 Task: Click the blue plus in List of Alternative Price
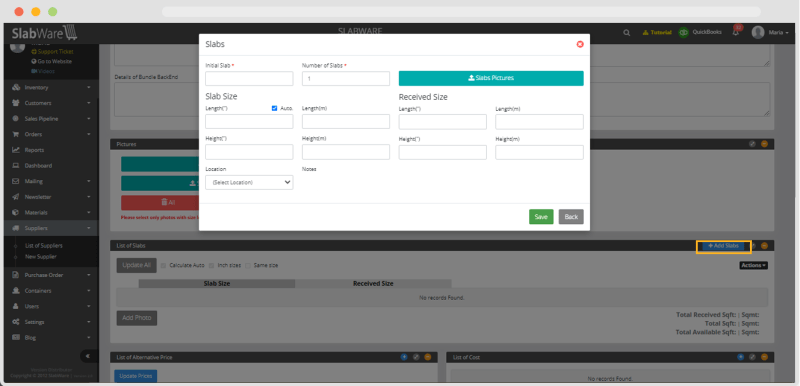click(x=404, y=357)
